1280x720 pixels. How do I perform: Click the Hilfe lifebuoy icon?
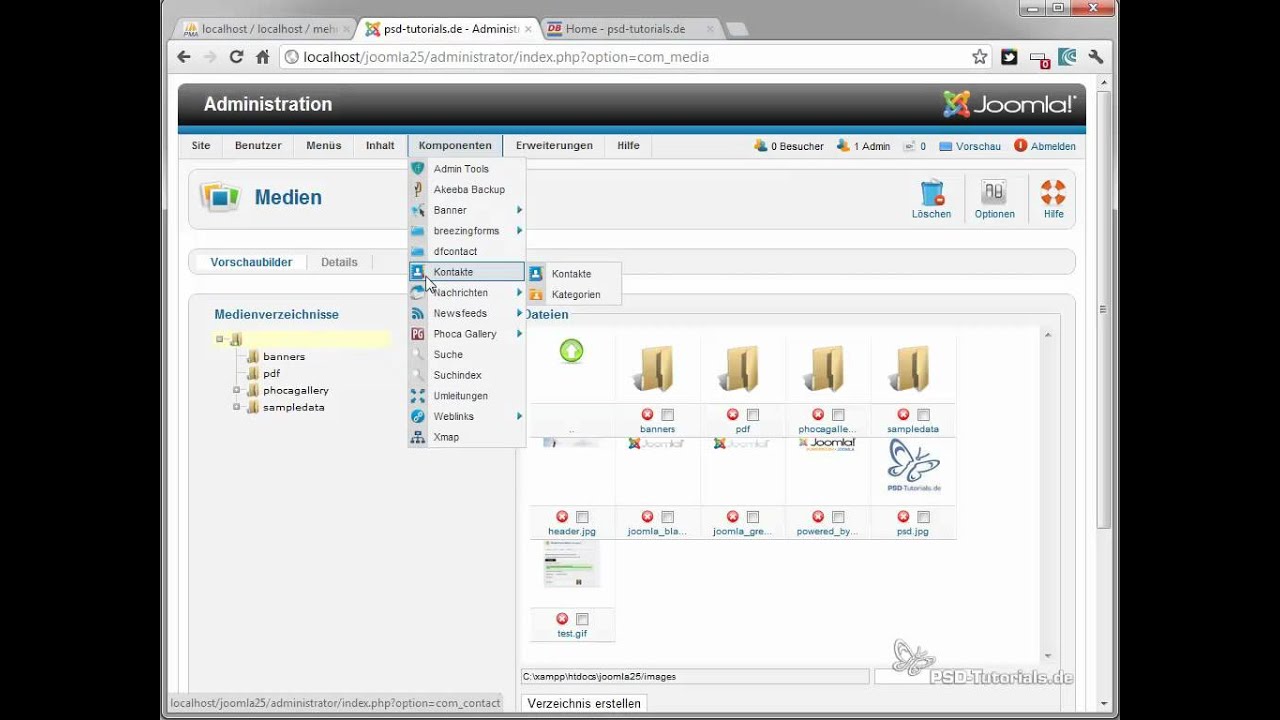pyautogui.click(x=1053, y=192)
